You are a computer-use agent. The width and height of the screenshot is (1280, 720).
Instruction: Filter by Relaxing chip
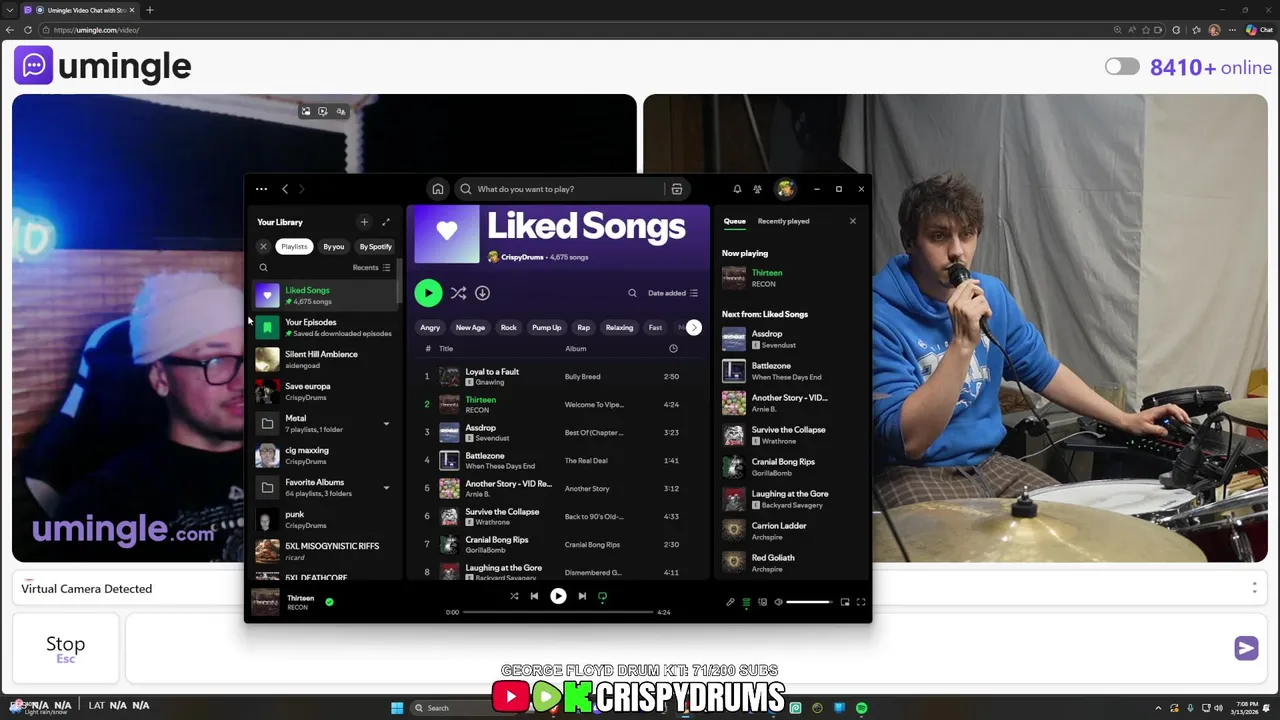620,327
